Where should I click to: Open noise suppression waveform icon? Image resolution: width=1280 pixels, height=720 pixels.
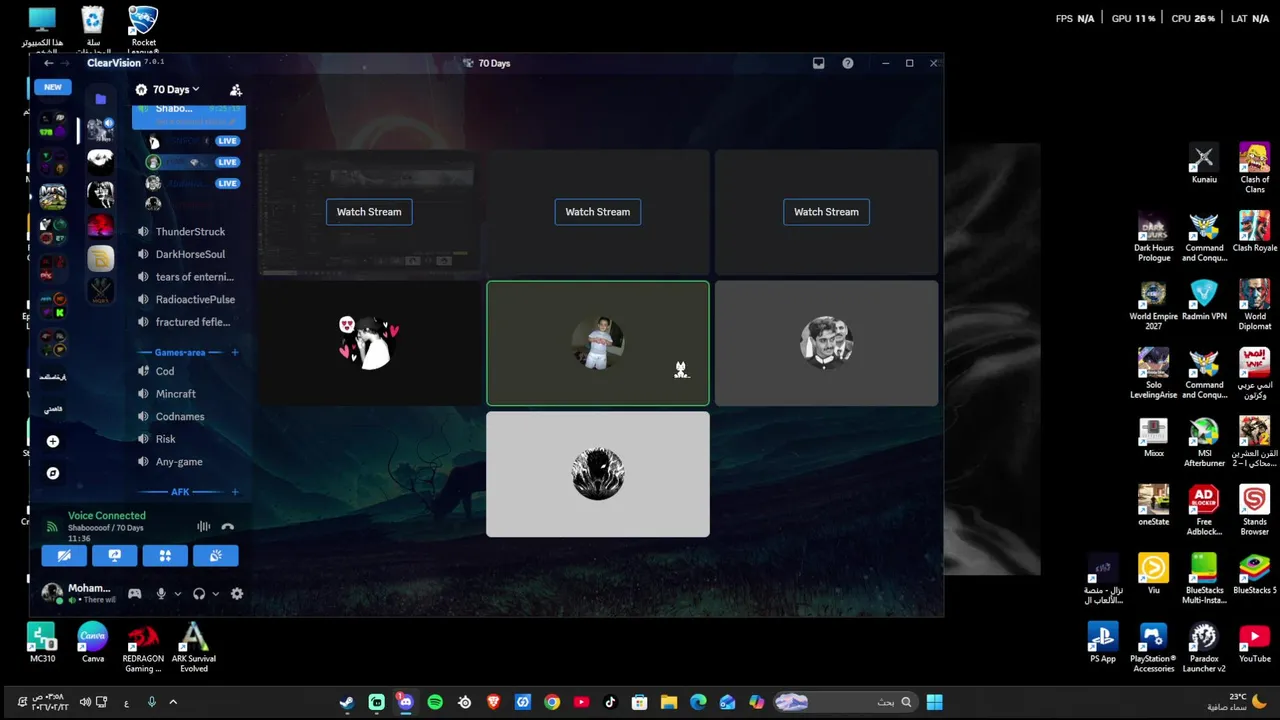coord(204,526)
